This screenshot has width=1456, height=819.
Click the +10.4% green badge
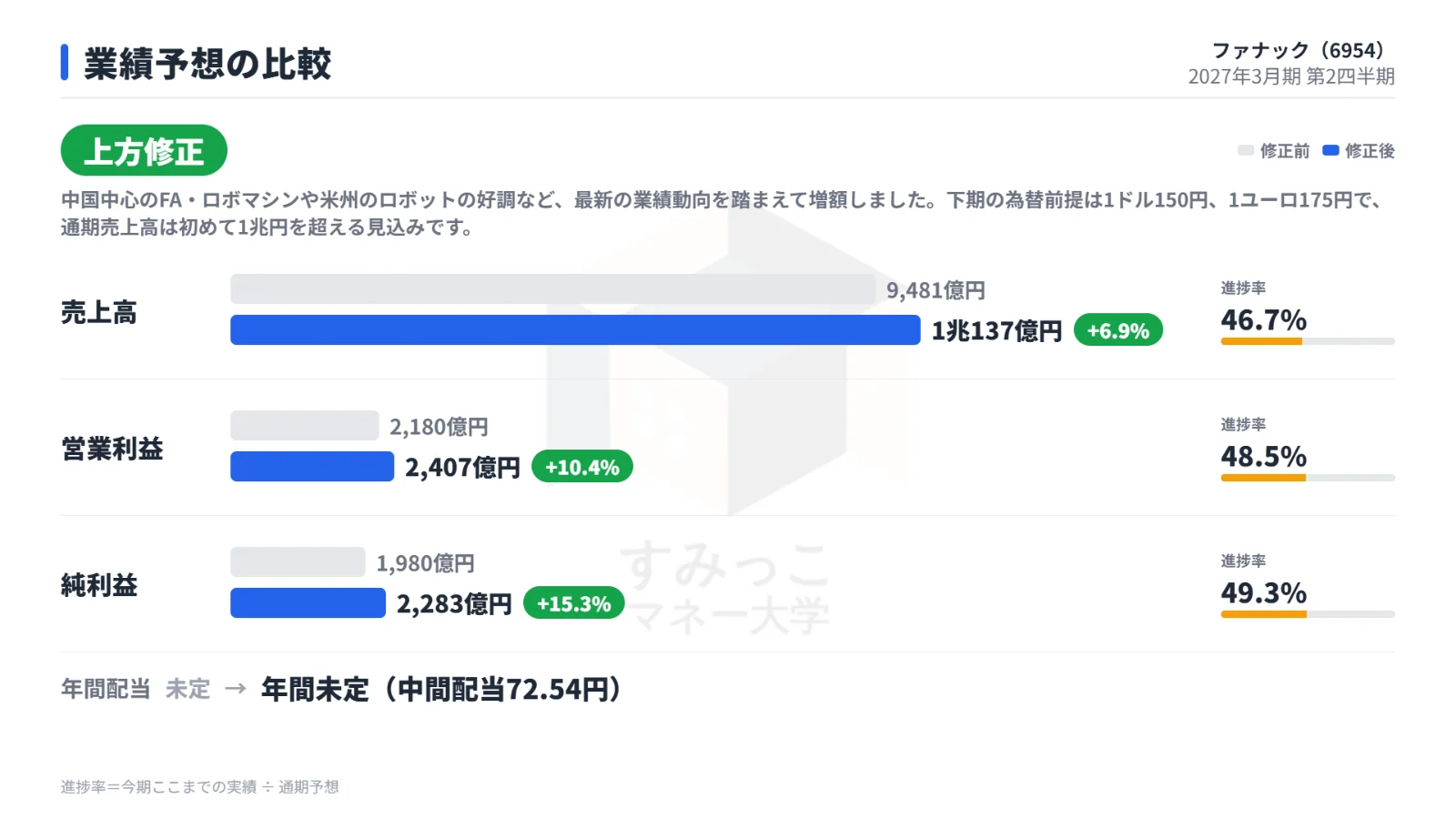coord(582,467)
